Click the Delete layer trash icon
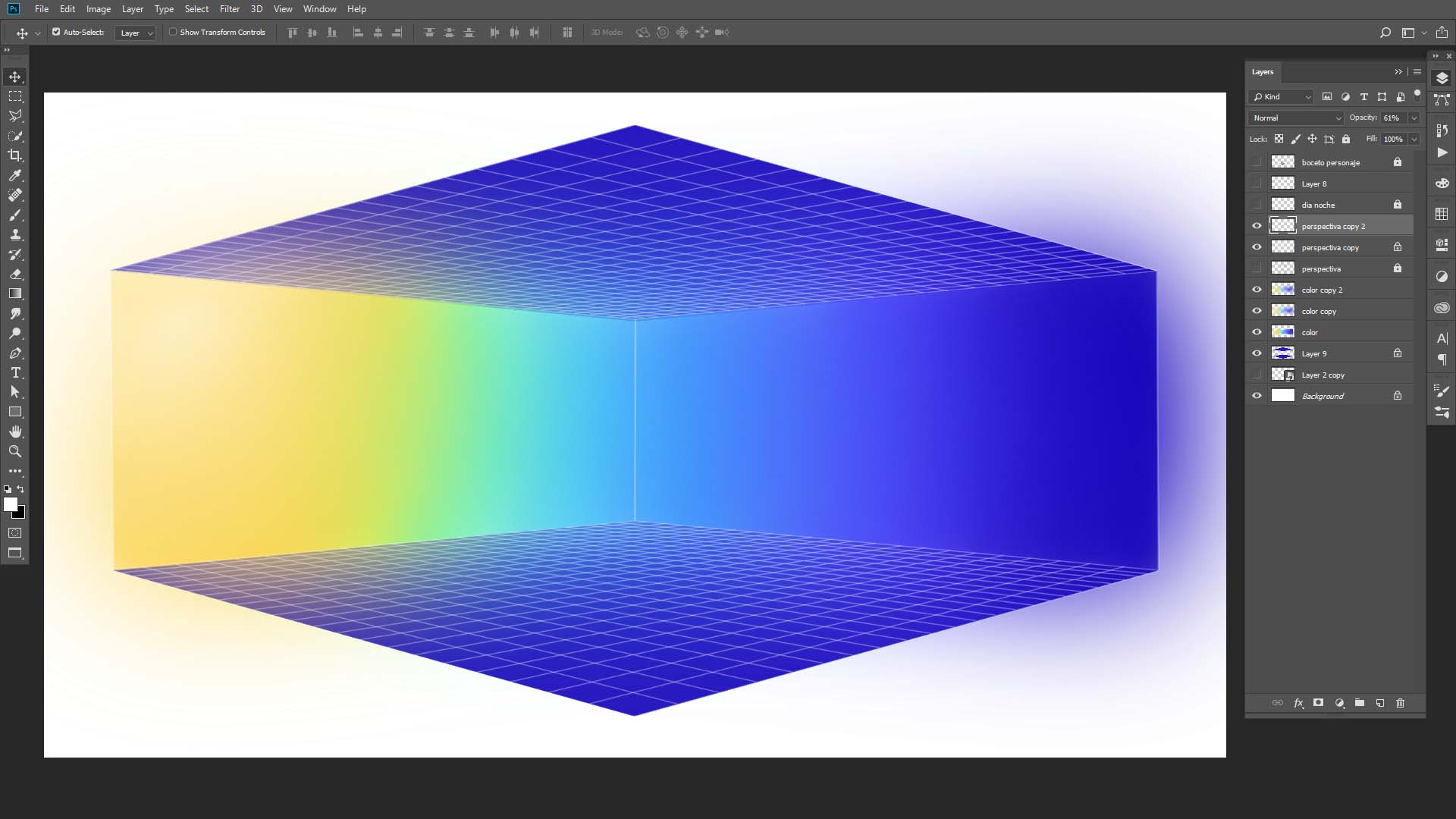The image size is (1456, 819). [x=1400, y=703]
